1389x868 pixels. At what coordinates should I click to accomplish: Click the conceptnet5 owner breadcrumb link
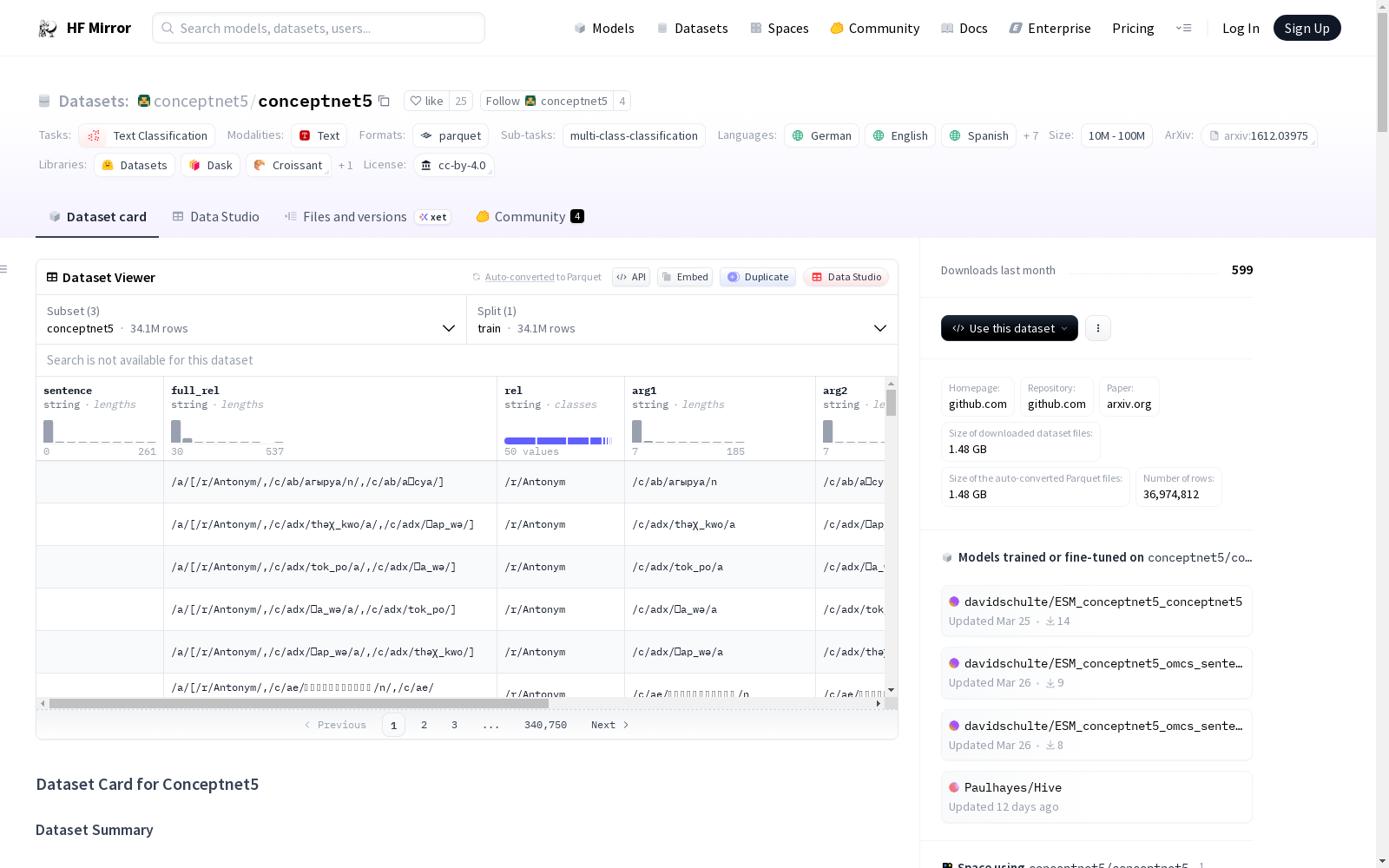pyautogui.click(x=201, y=101)
